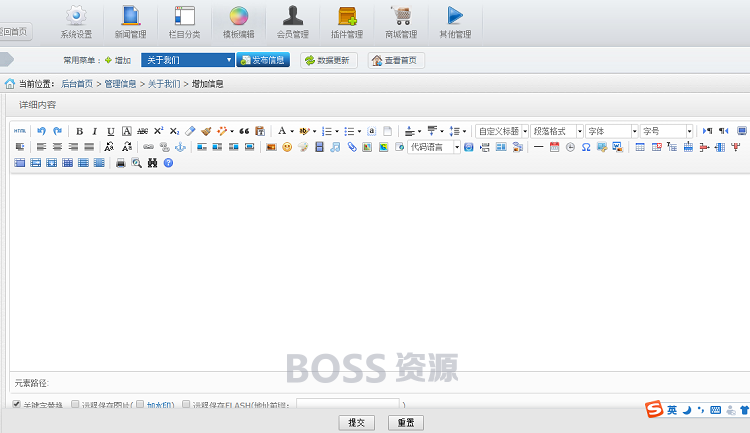This screenshot has width=750, height=433.
Task: Apply superscript formatting
Action: [158, 131]
